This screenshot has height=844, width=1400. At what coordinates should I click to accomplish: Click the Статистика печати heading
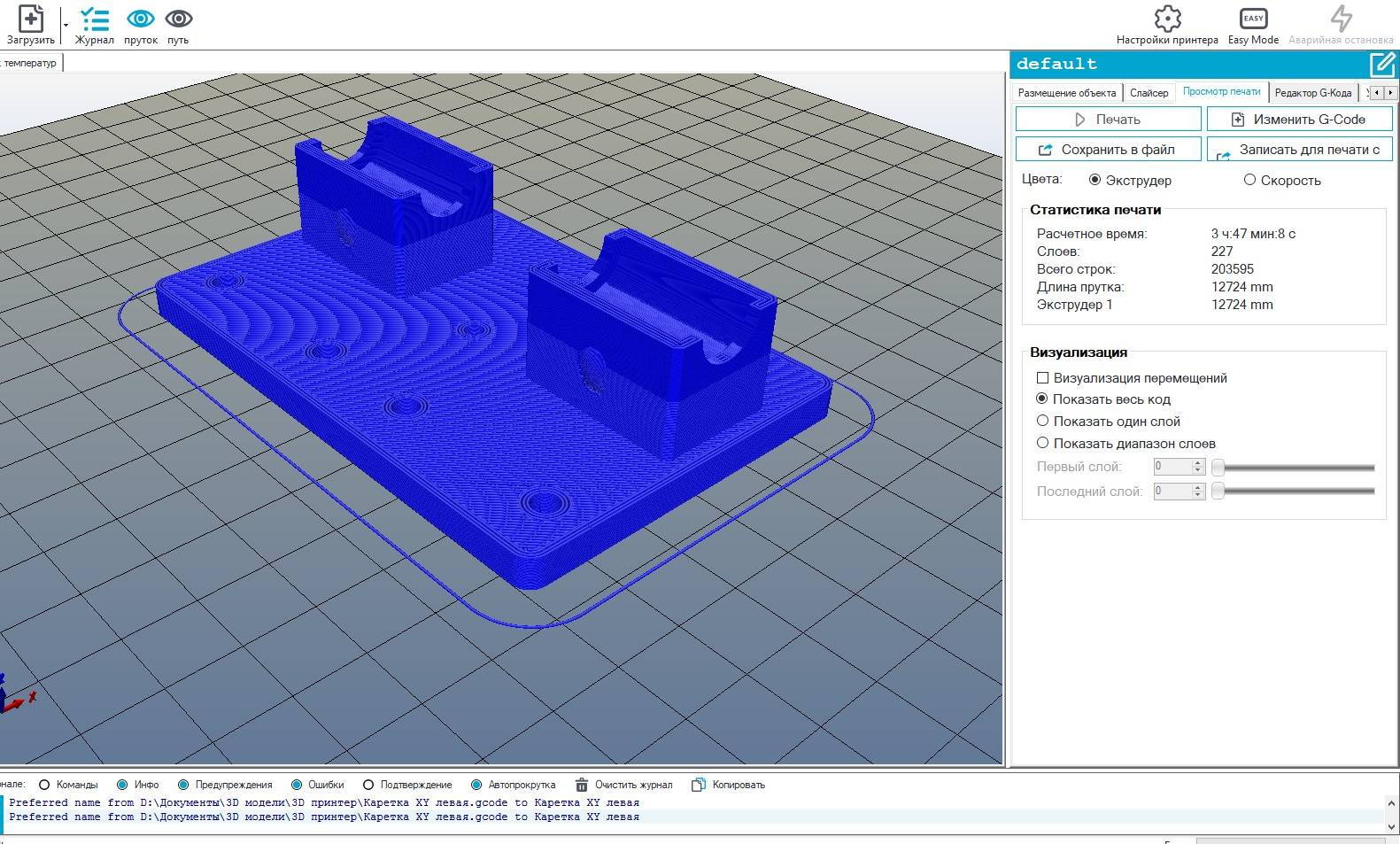[x=1095, y=210]
